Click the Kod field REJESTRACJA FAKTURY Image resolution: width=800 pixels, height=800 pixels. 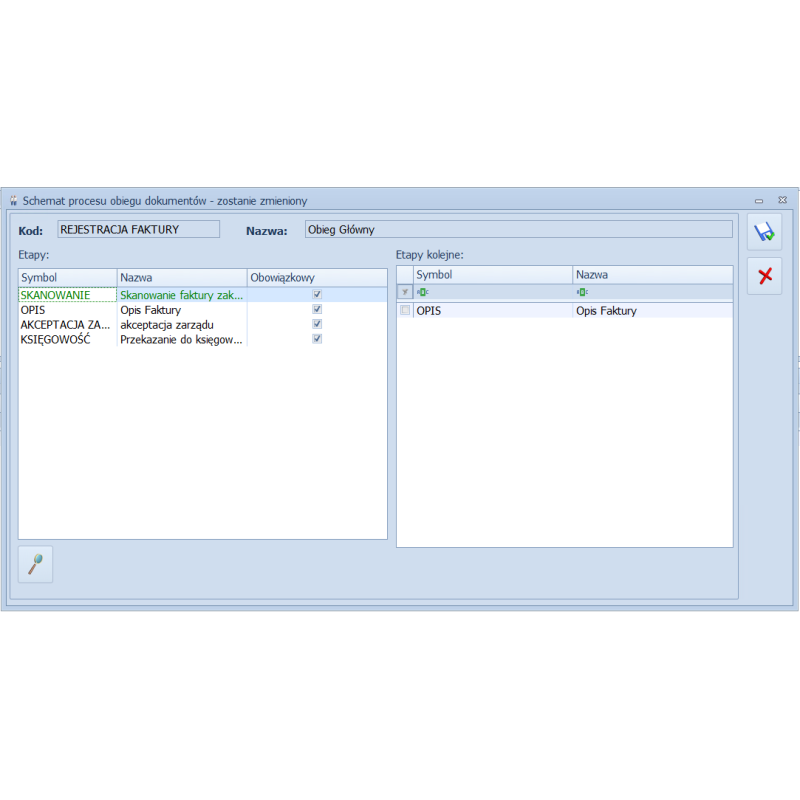pyautogui.click(x=138, y=229)
